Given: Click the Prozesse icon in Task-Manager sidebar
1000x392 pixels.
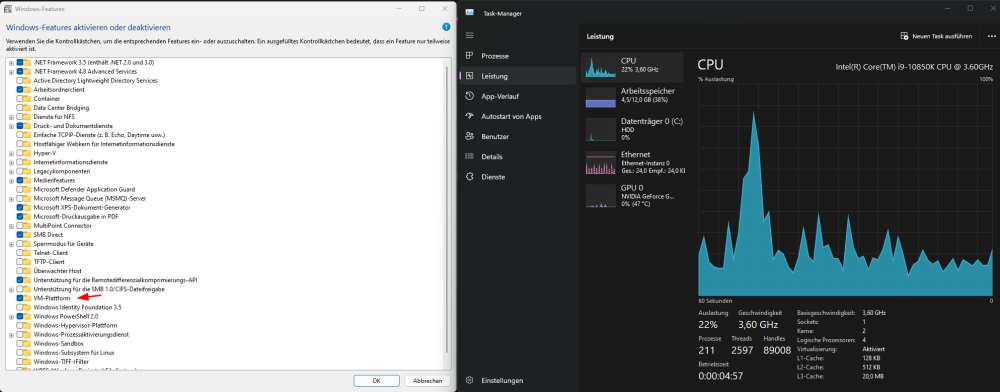Looking at the screenshot, I should pyautogui.click(x=470, y=56).
